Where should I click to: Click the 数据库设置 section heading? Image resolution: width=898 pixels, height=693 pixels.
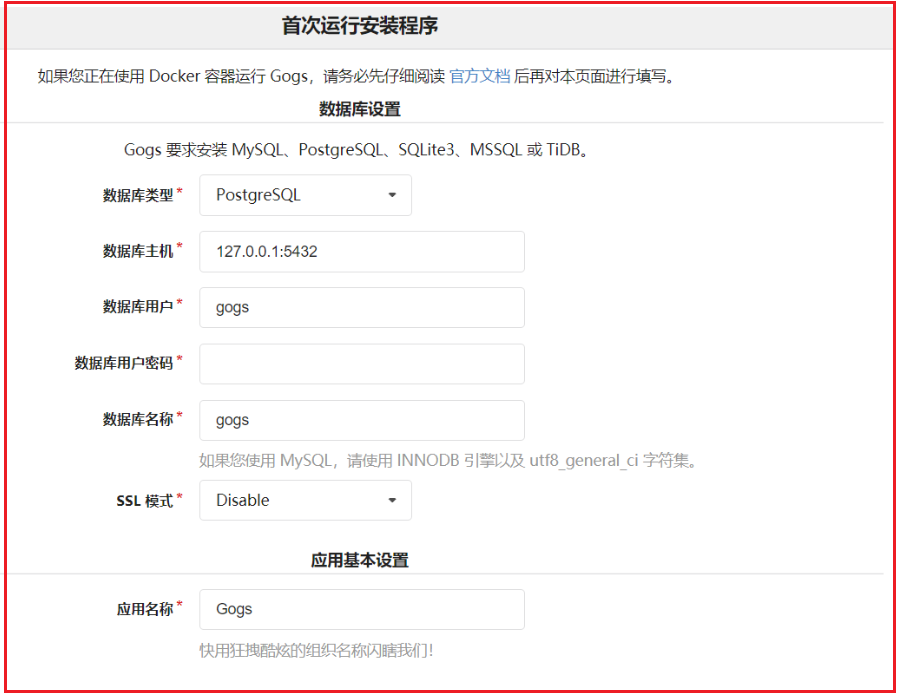360,109
